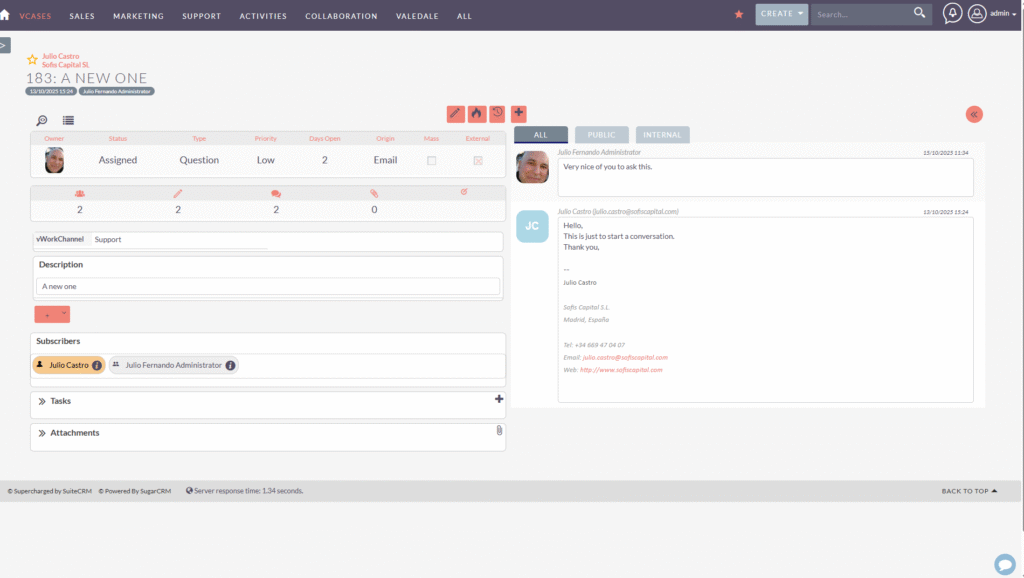Screen dimensions: 1024x578
Task: Toggle the External checkbox
Action: 476,160
